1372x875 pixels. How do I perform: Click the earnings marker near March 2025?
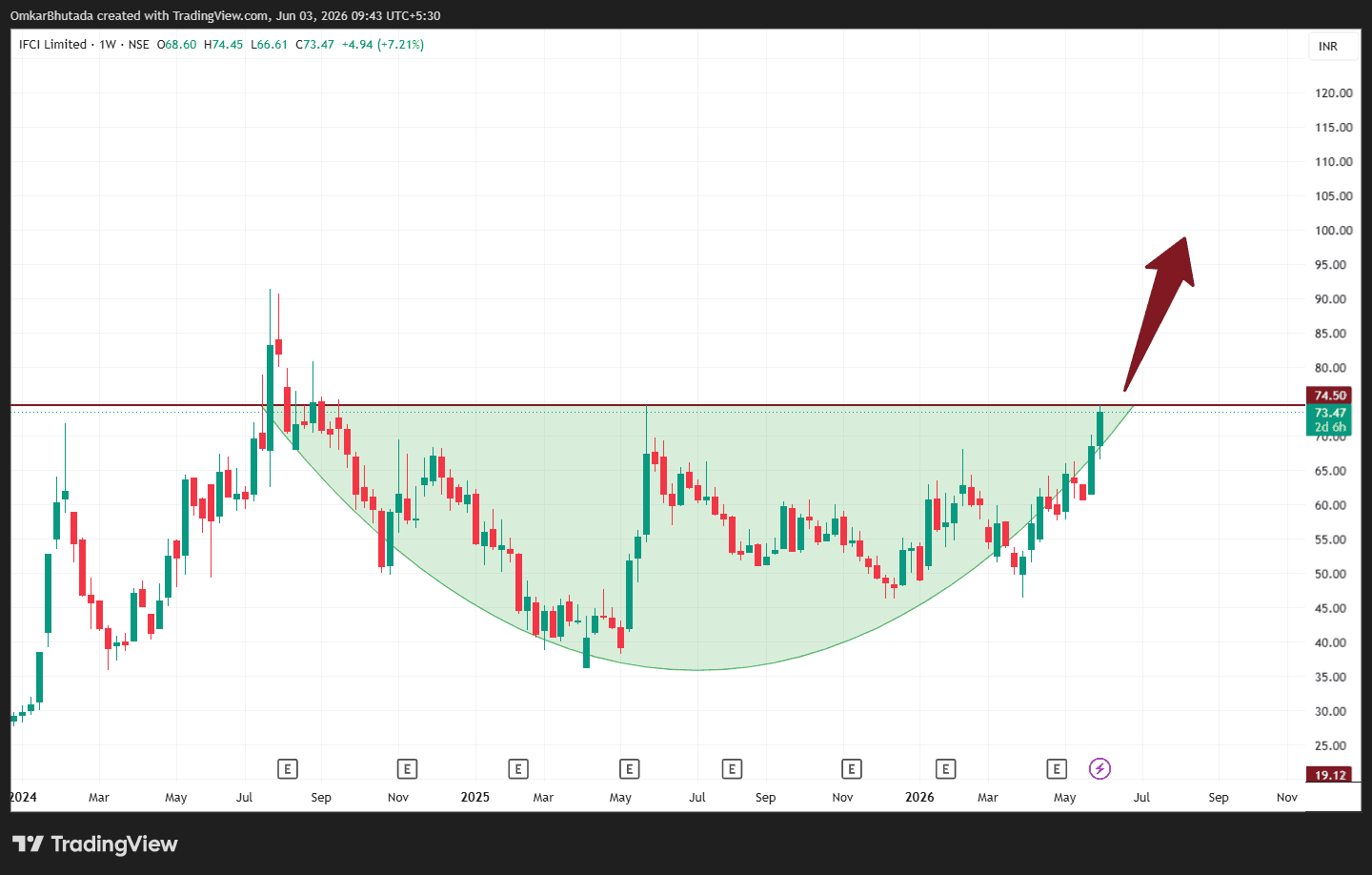pos(518,768)
